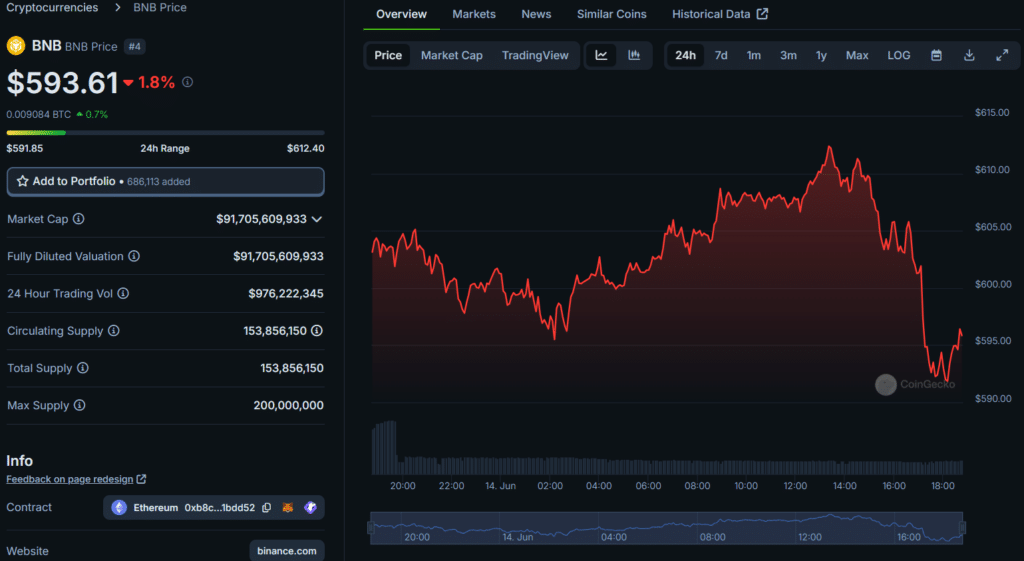The height and width of the screenshot is (561, 1024).
Task: Click the 14. Jun label on chart x-axis
Action: tap(500, 485)
